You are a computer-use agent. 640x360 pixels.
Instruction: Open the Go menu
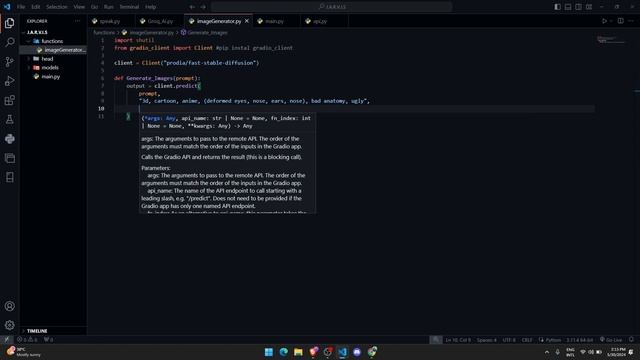(94, 7)
